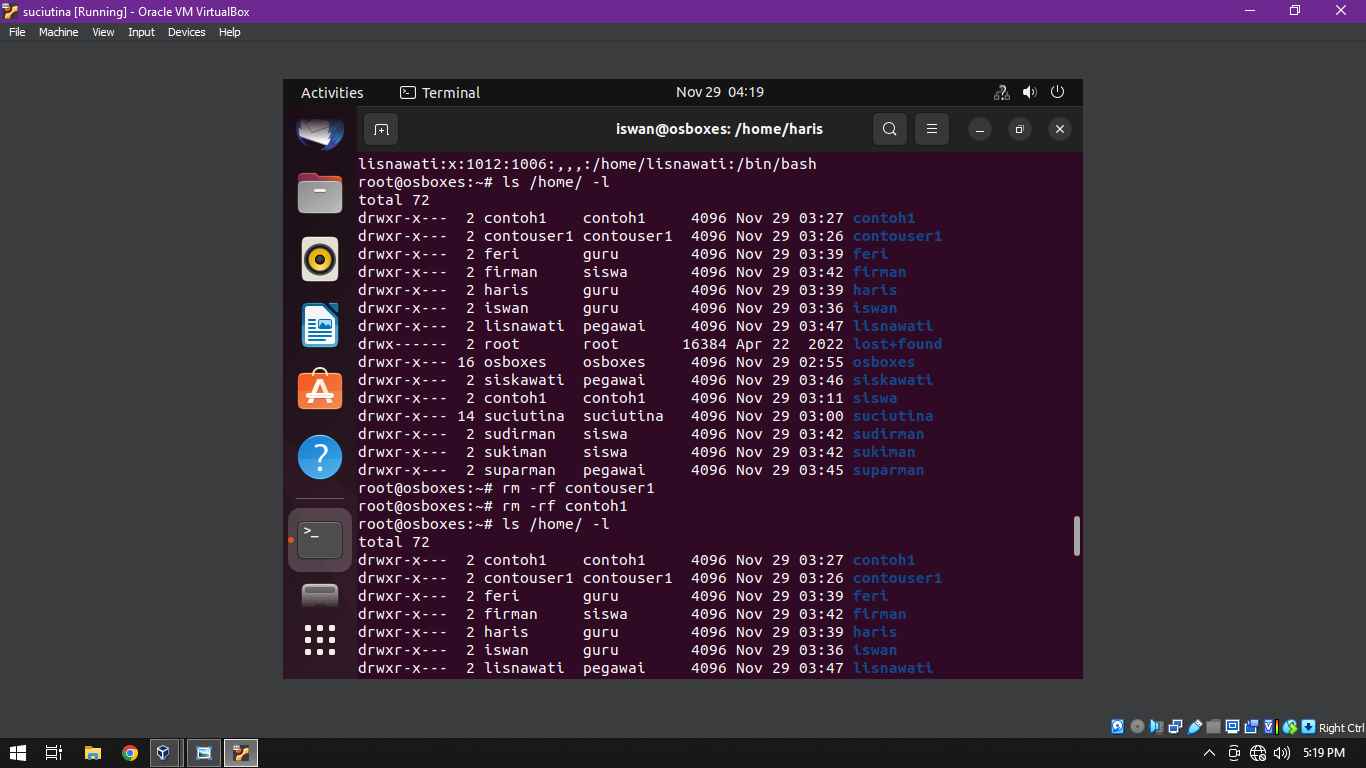Click VirtualBox network adapter indicator
This screenshot has height=768, width=1366.
(1175, 727)
